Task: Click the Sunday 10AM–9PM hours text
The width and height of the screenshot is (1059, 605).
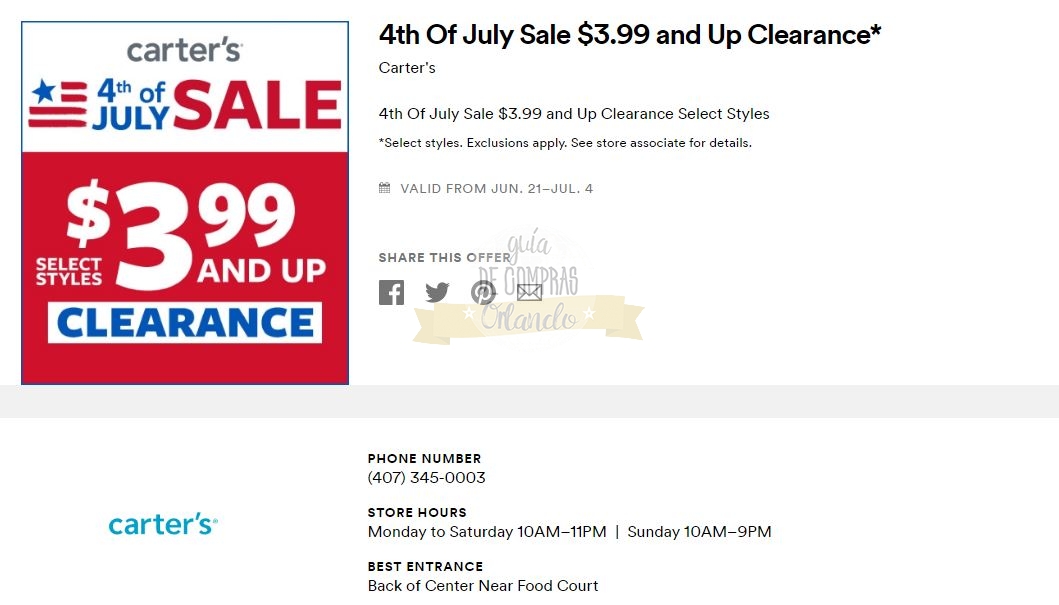Action: click(x=699, y=532)
